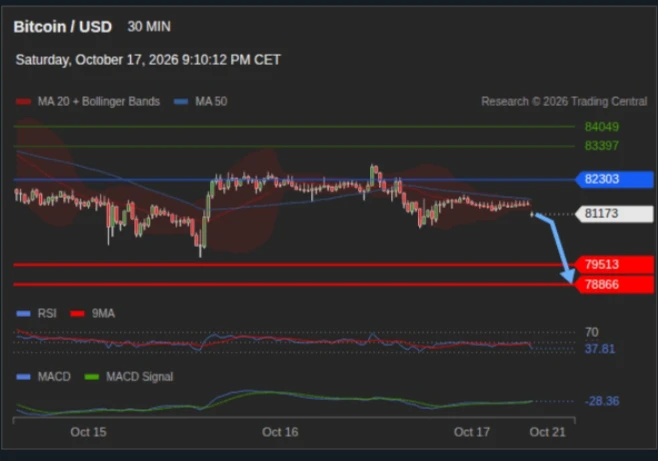Click the MA 50 blue legend swatch
Screen dimensions: 658x461
click(x=181, y=102)
